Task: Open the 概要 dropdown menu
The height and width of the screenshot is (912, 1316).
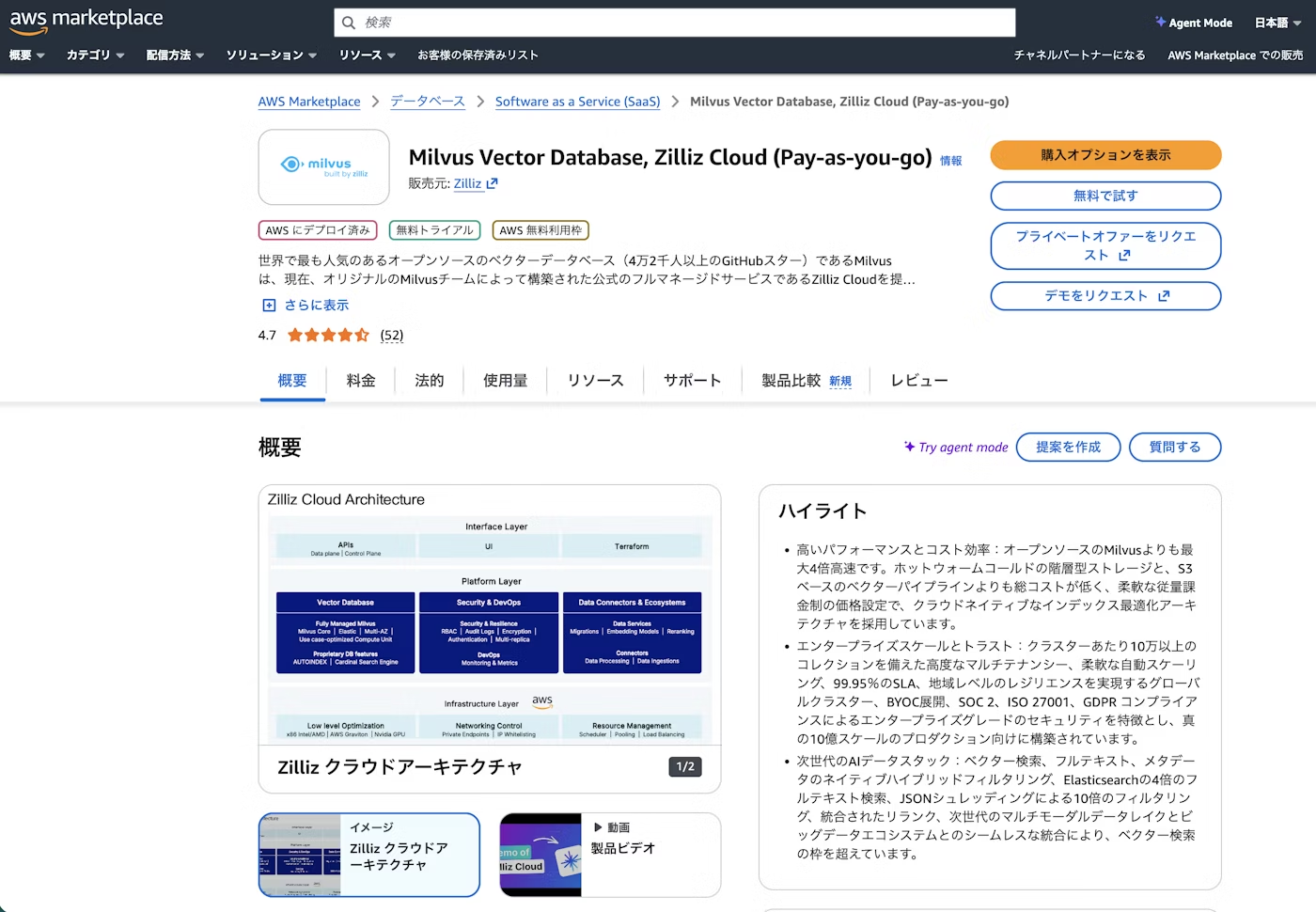Action: coord(27,55)
